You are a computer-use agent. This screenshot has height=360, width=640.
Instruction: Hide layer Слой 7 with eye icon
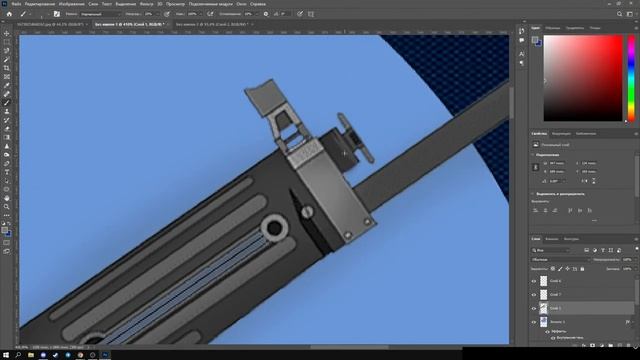click(533, 295)
